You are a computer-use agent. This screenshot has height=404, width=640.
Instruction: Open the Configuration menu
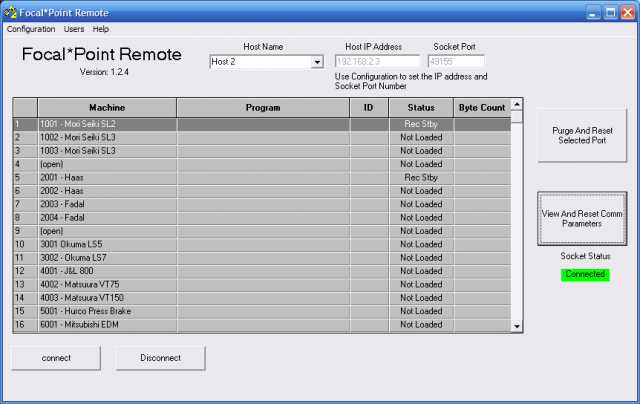pyautogui.click(x=31, y=29)
